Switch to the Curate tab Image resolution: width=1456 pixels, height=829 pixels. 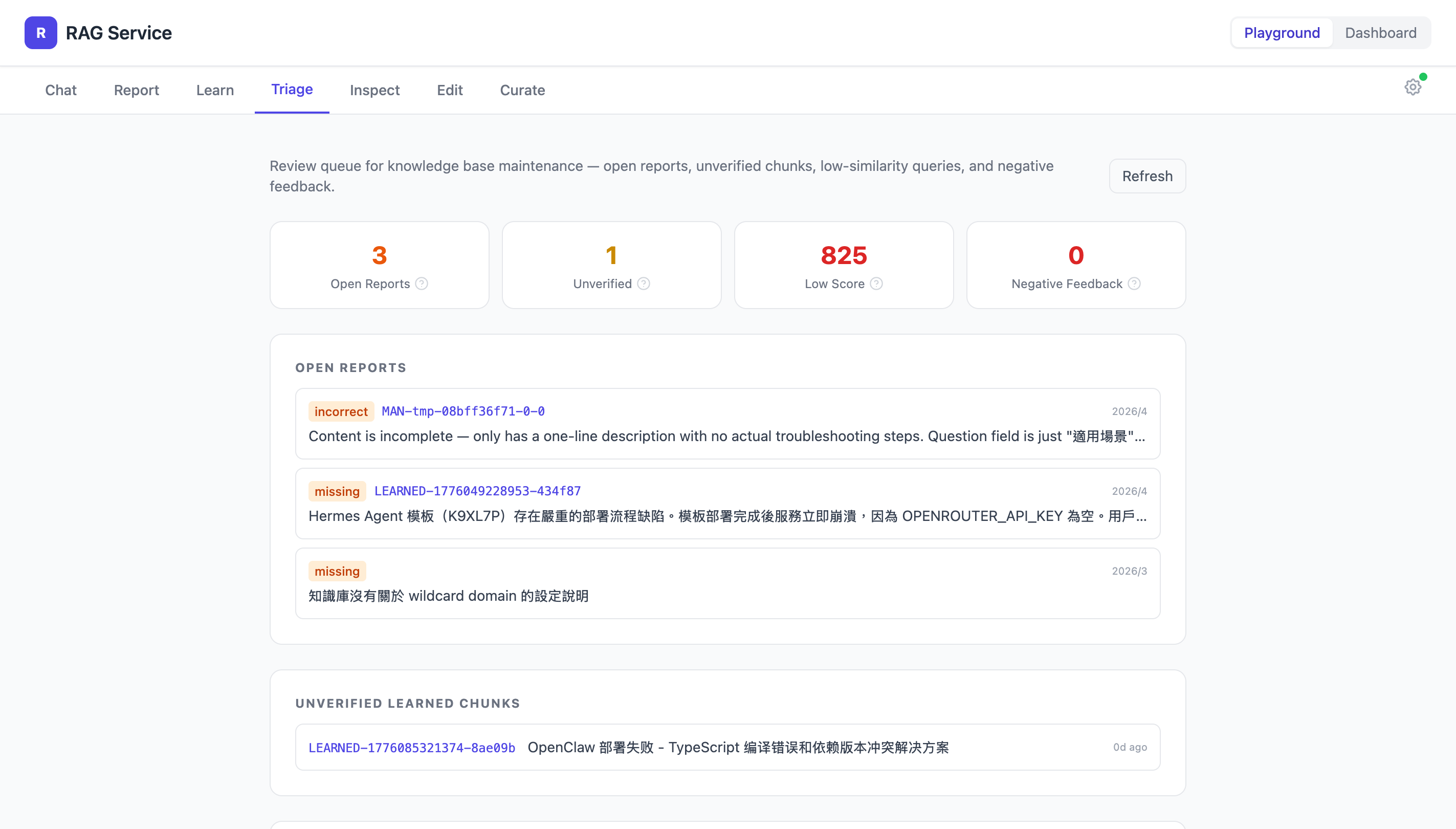pos(522,90)
